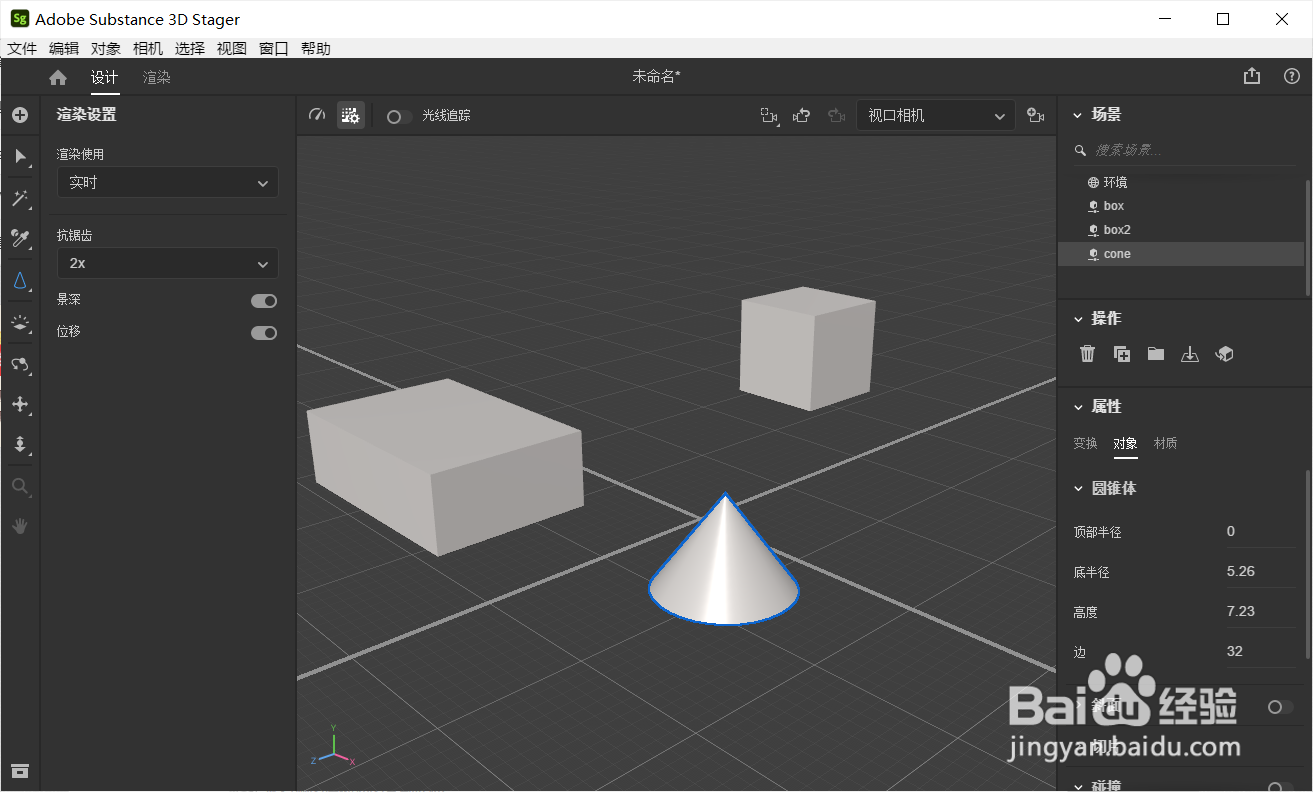Switch to the 设计 mode tab
The height and width of the screenshot is (792, 1313).
[x=105, y=77]
